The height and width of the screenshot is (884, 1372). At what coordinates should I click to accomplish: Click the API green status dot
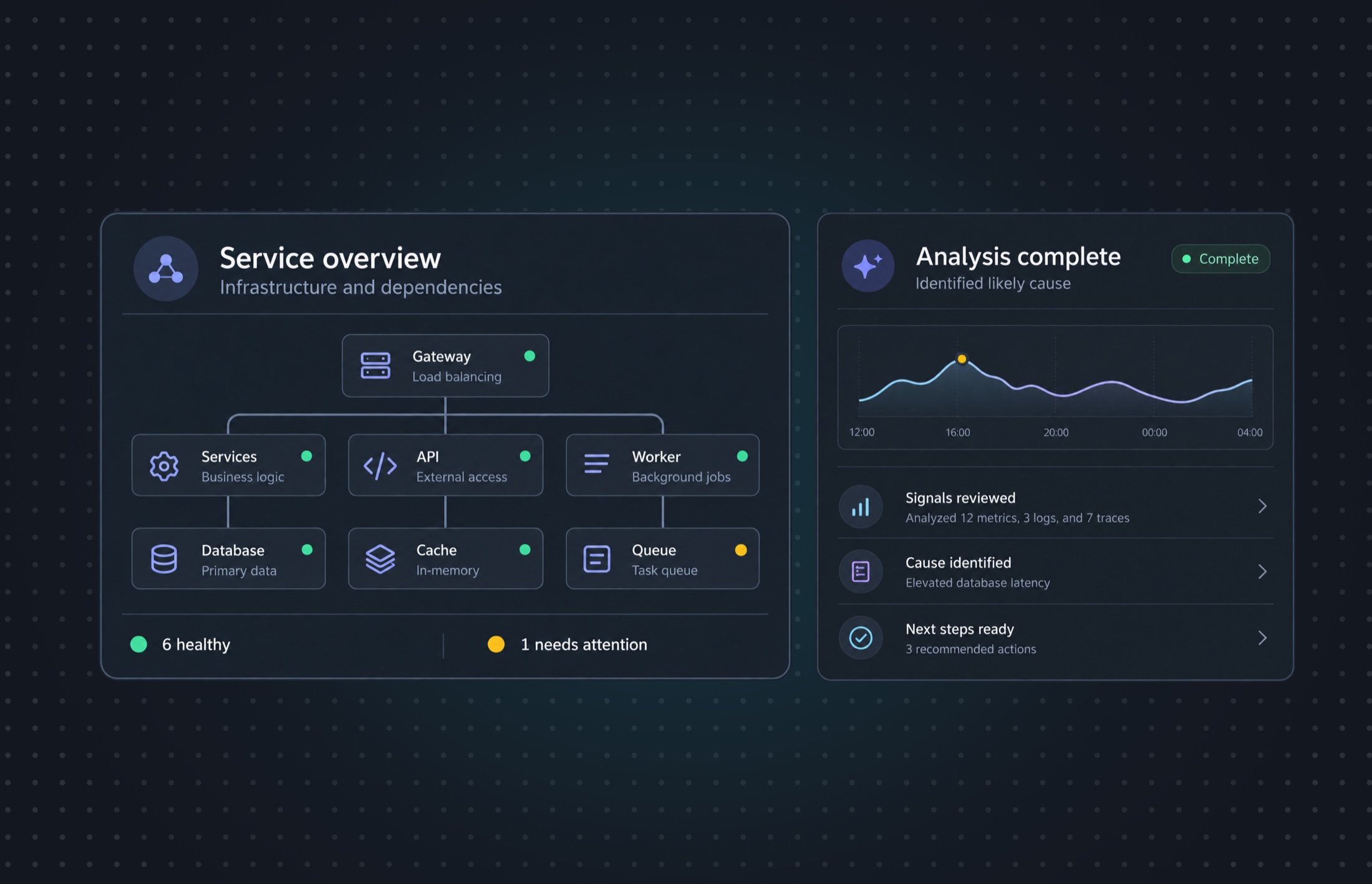525,456
